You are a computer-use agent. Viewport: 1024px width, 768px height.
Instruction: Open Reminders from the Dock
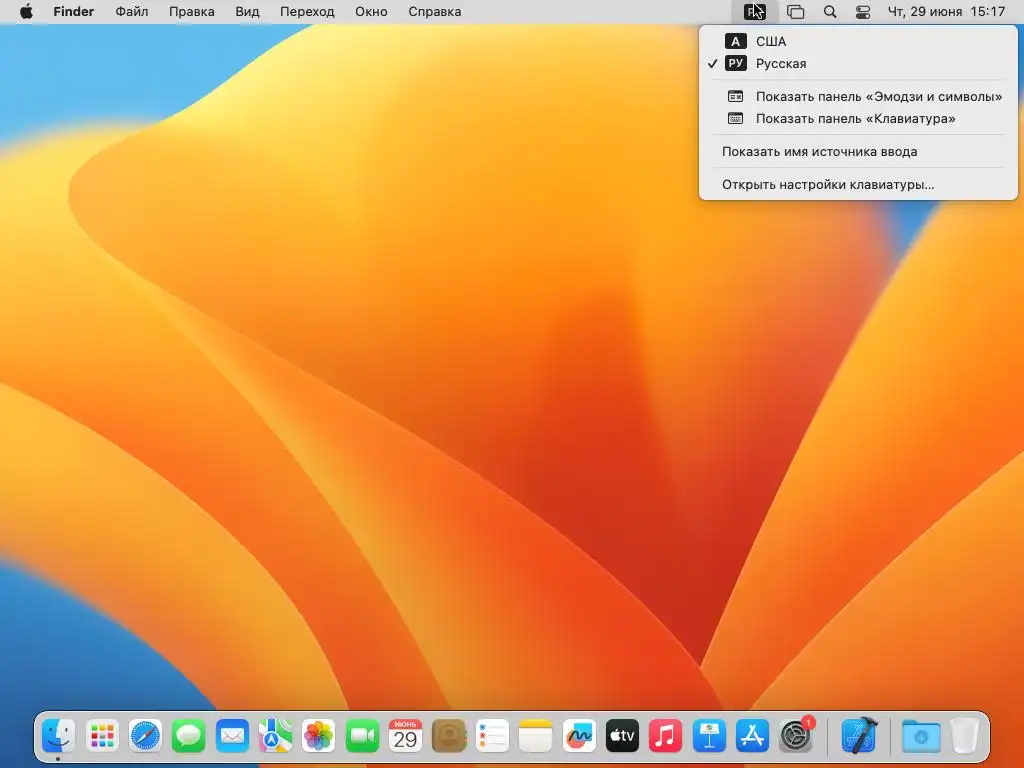(x=492, y=736)
